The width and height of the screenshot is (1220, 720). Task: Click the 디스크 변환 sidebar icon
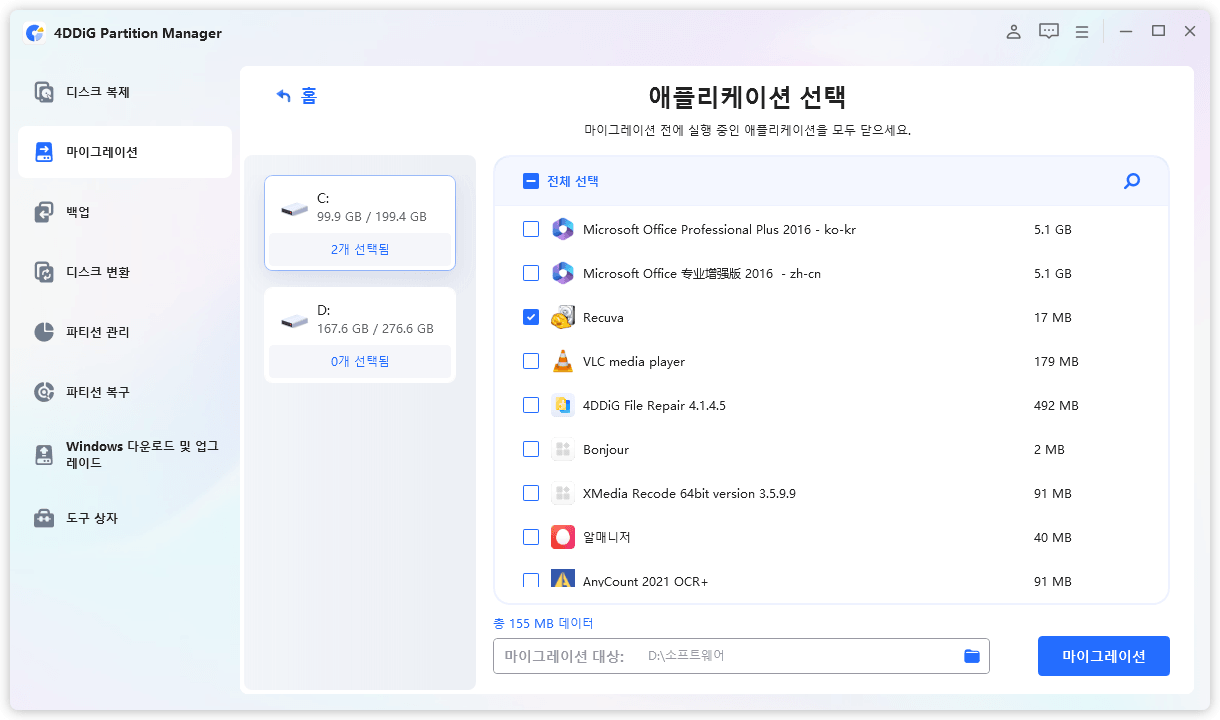click(44, 272)
